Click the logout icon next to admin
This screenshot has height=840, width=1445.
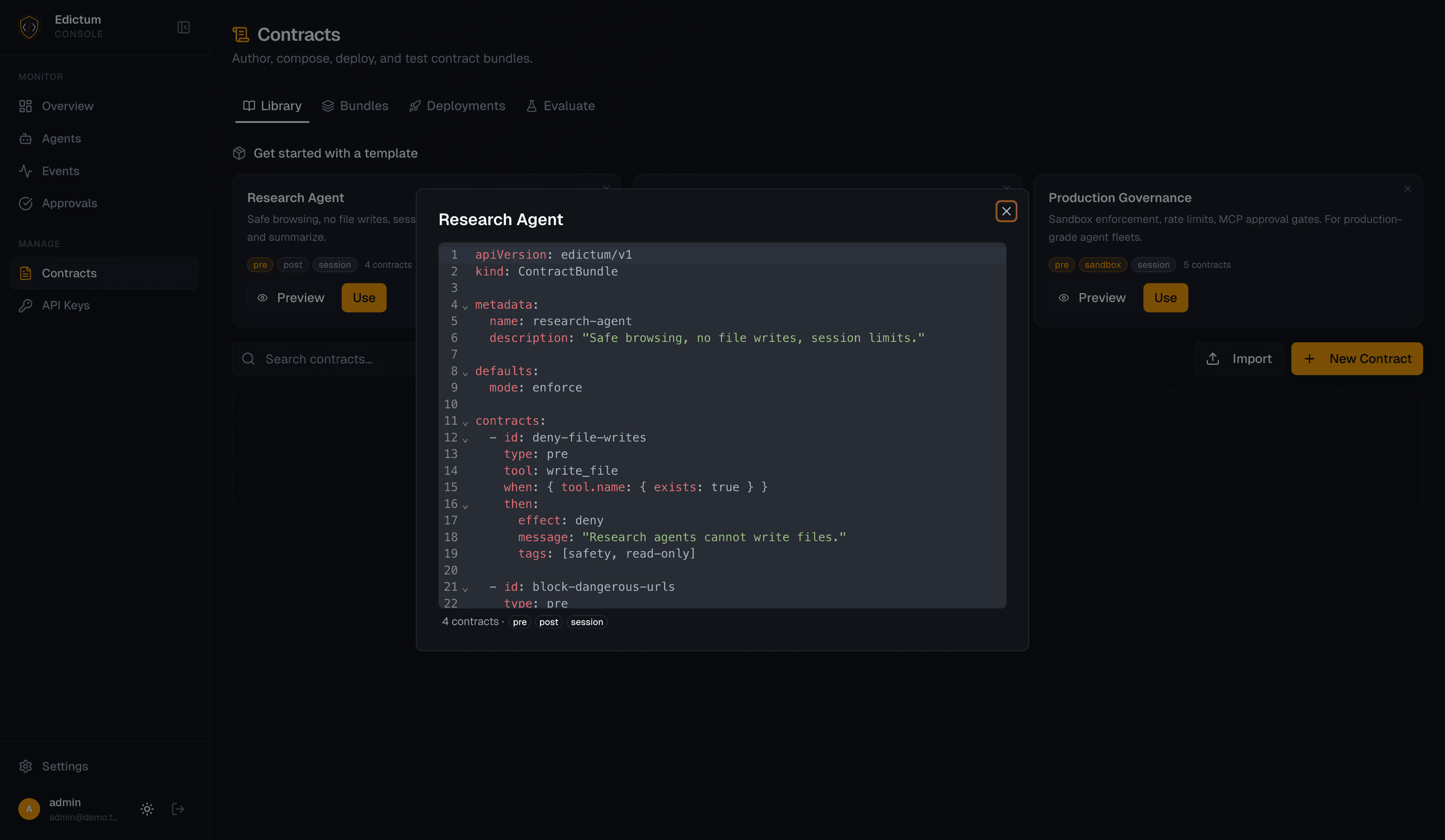[178, 808]
